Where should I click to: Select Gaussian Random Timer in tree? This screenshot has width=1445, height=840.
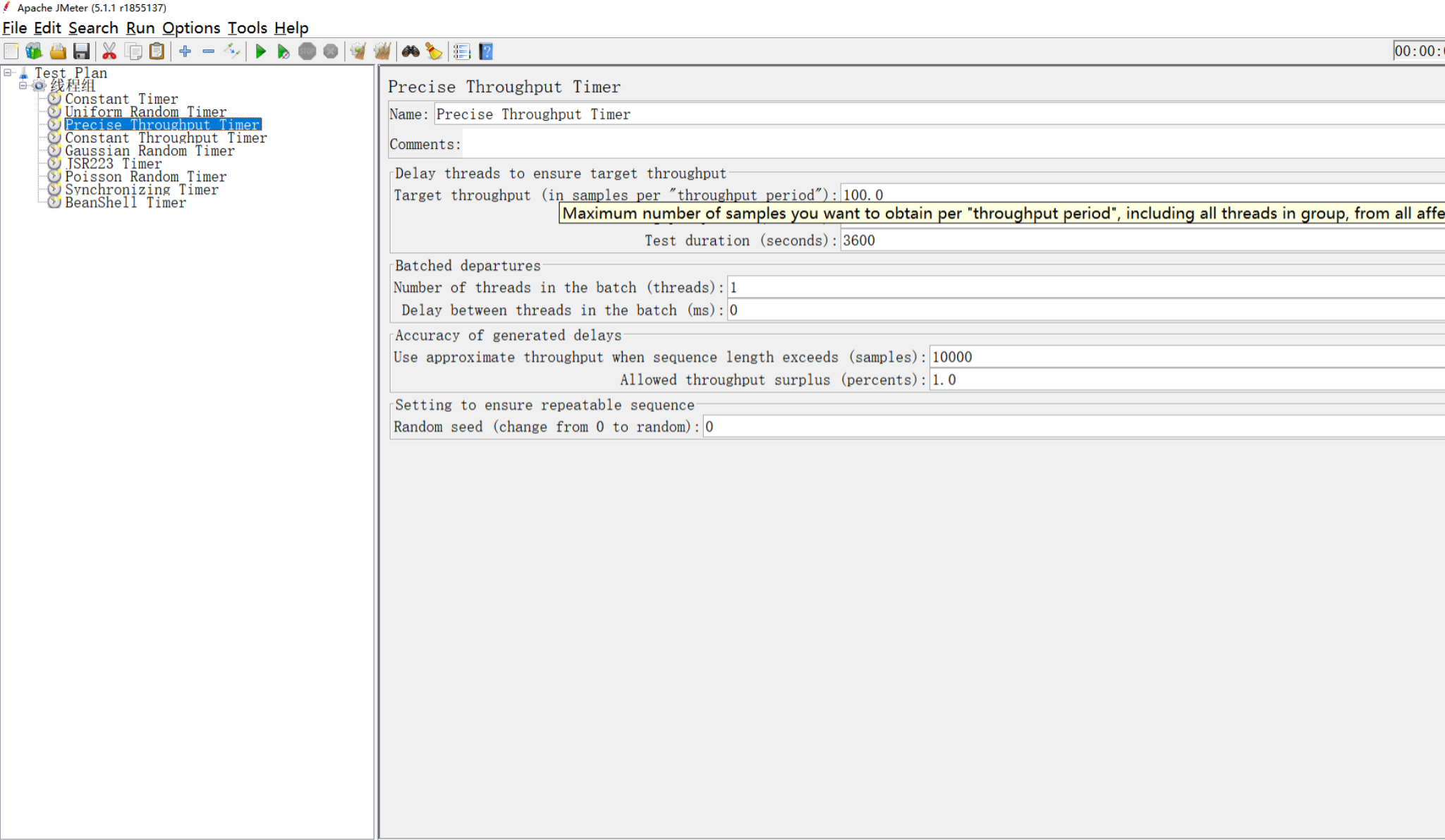tap(150, 151)
